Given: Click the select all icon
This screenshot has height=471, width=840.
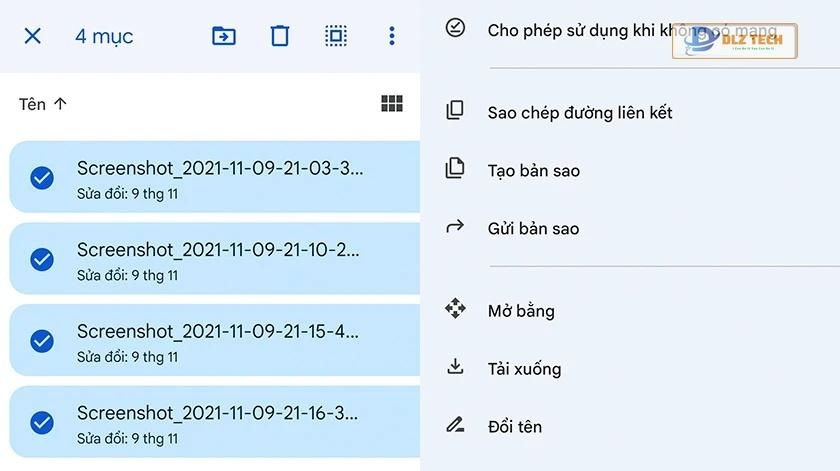Looking at the screenshot, I should click(336, 36).
